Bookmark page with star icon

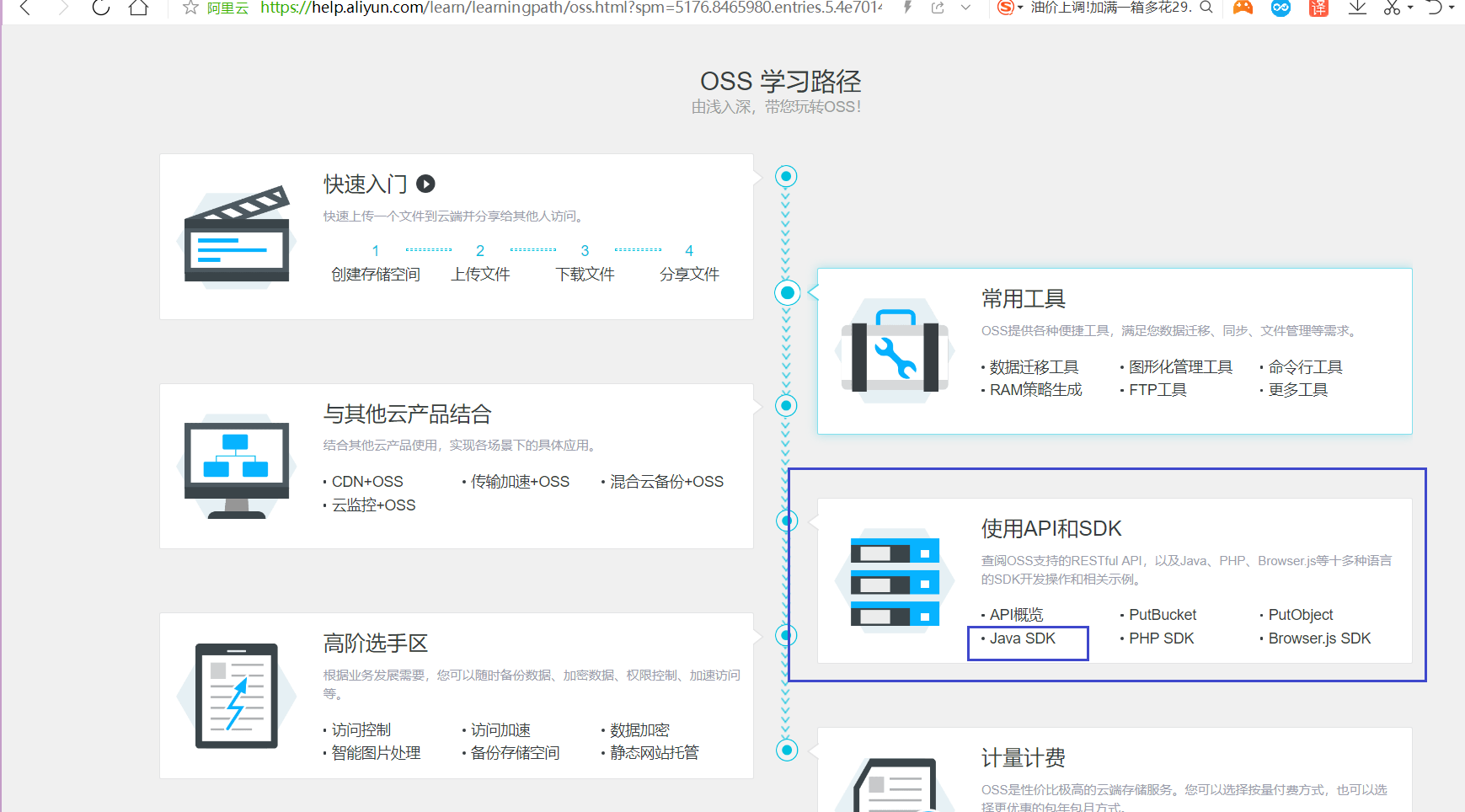tap(190, 8)
